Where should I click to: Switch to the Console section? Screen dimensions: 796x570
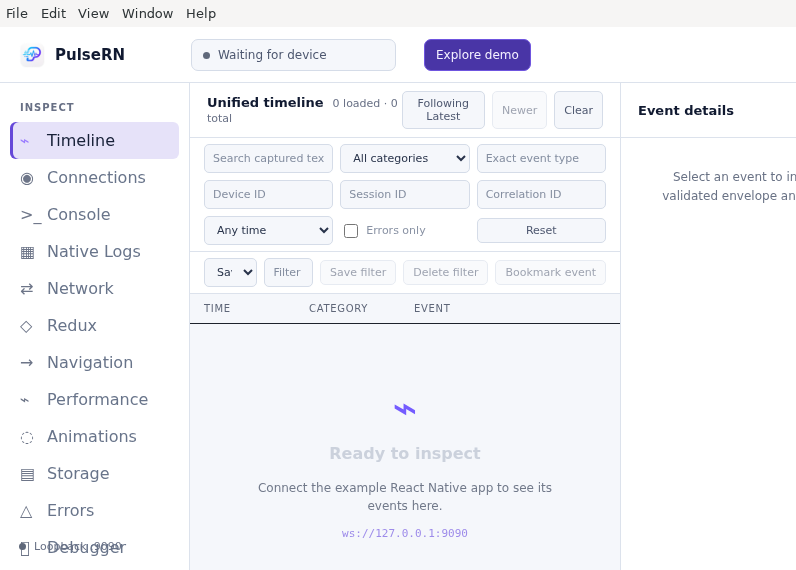[94, 215]
